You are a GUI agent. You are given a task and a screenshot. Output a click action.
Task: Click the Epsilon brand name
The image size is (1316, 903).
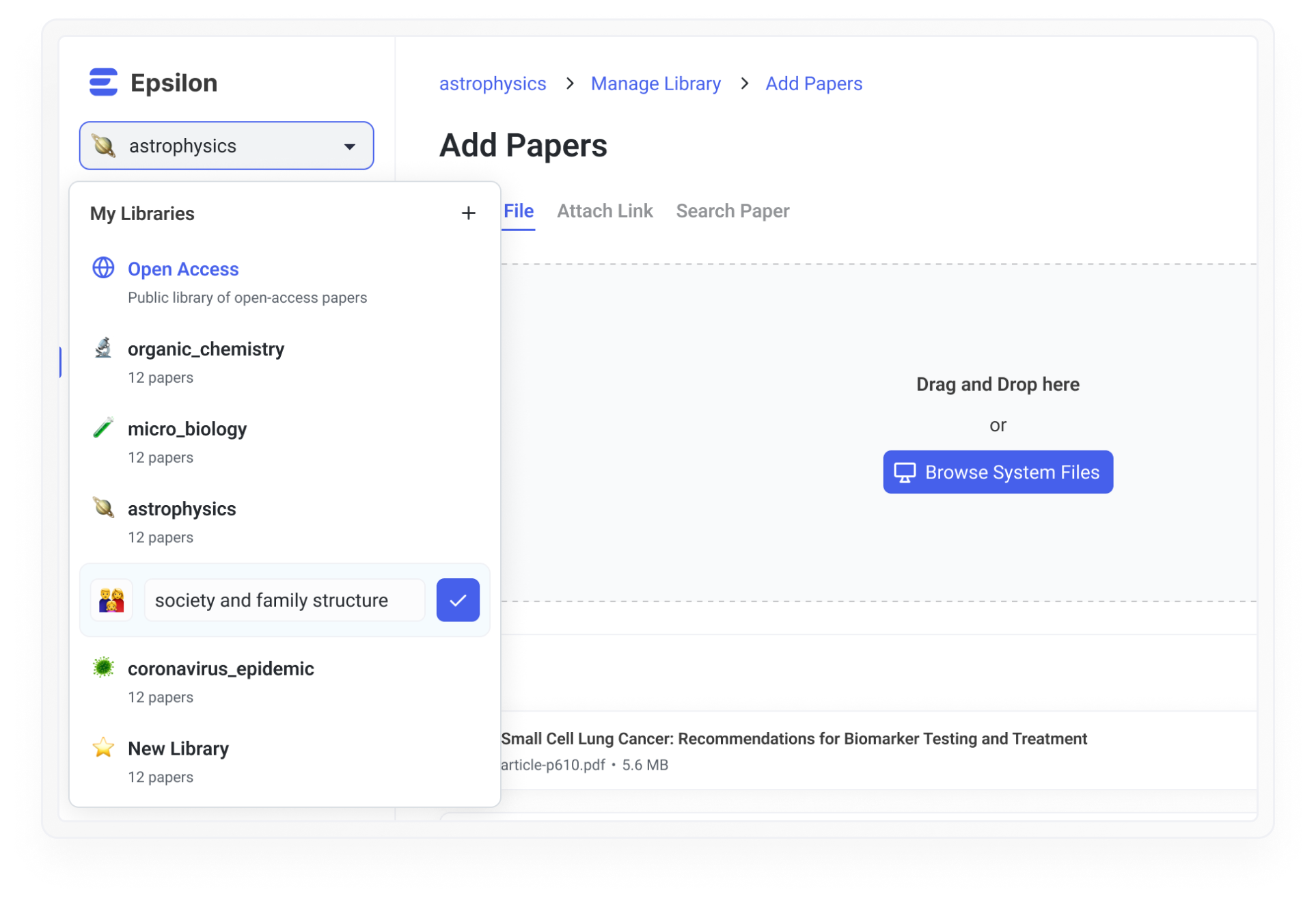click(x=174, y=83)
